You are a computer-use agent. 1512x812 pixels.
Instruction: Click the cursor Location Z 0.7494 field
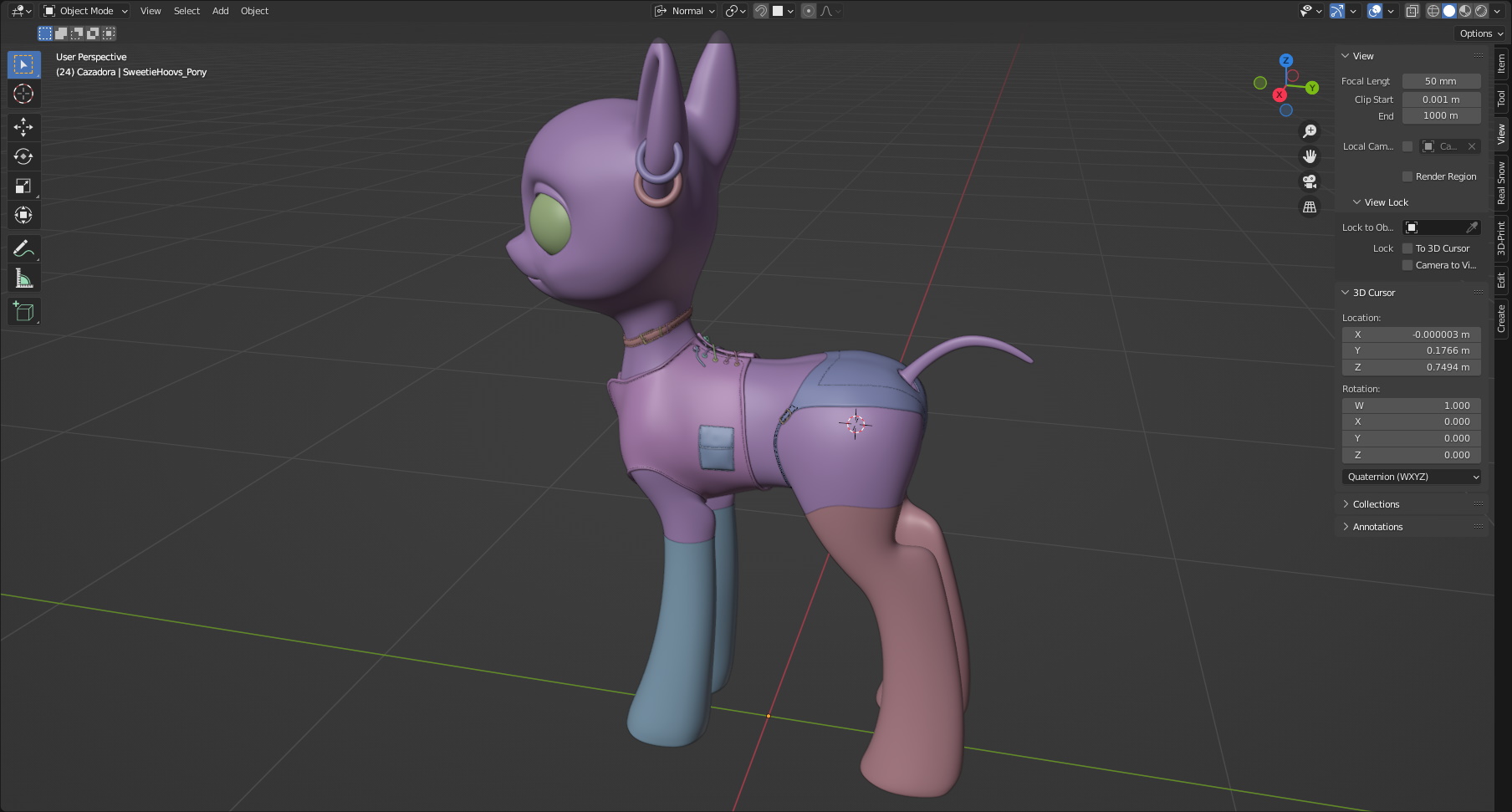coord(1412,367)
